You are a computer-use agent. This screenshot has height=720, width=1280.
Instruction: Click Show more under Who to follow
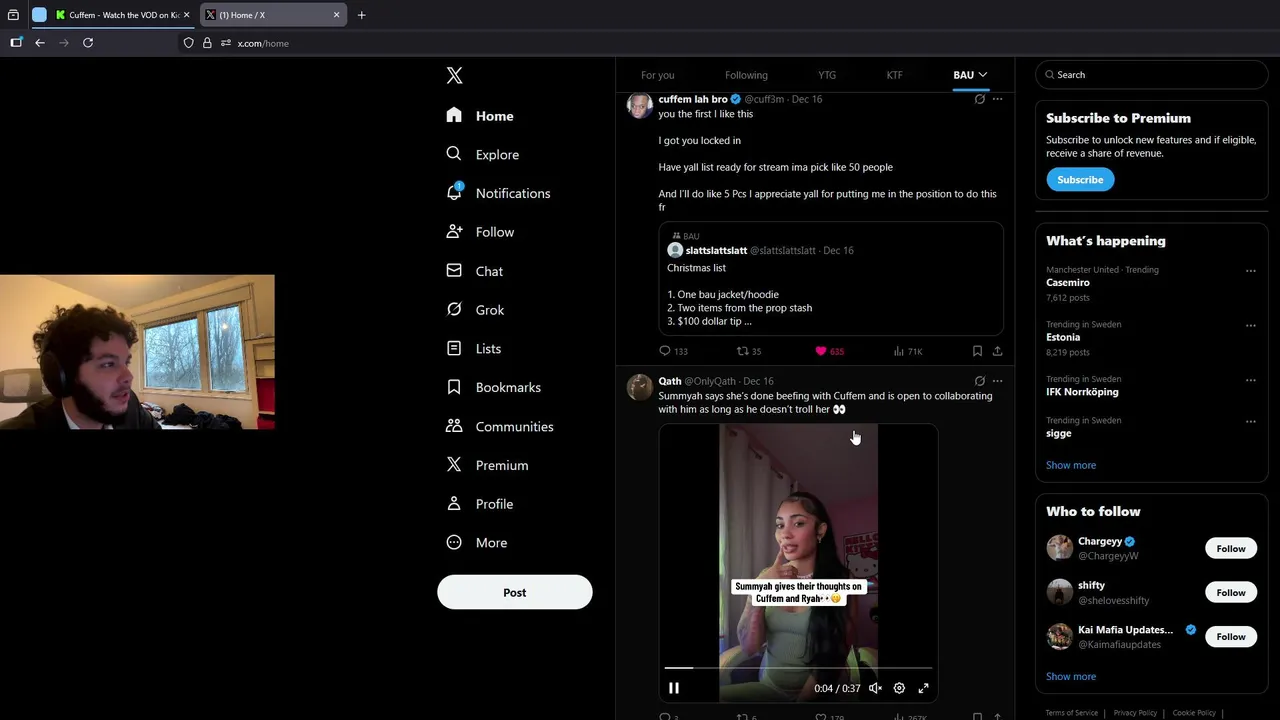point(1071,676)
